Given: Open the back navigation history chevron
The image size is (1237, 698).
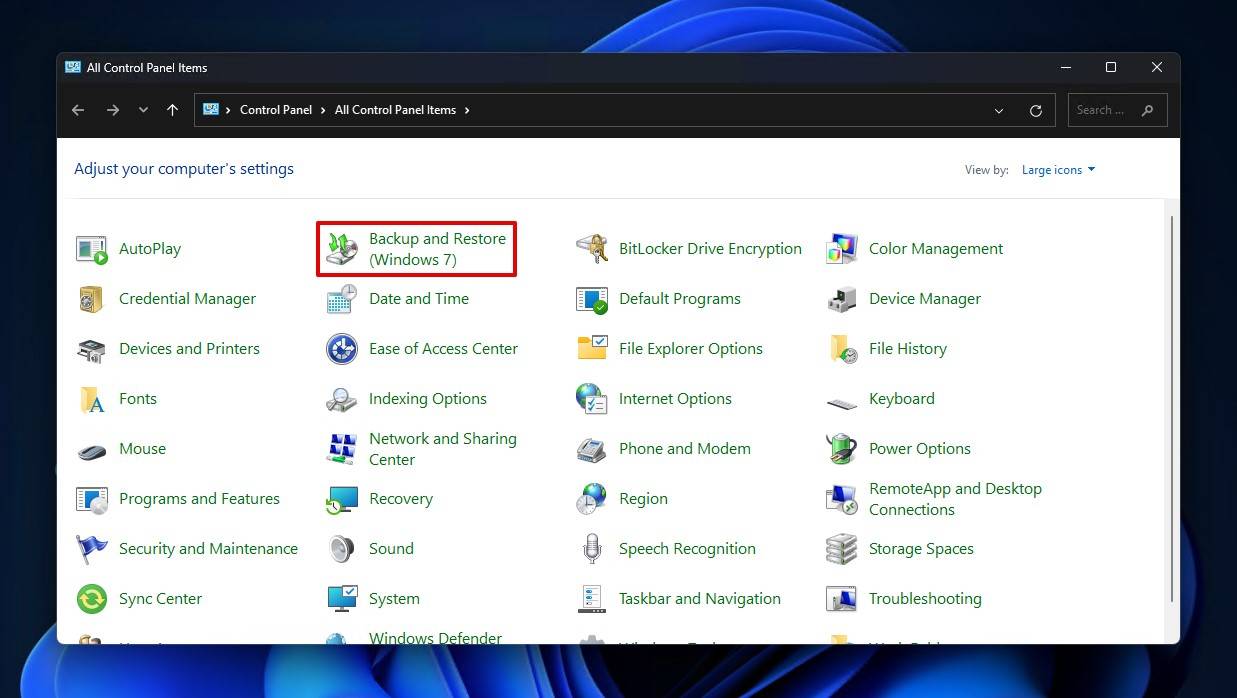Looking at the screenshot, I should pyautogui.click(x=142, y=110).
